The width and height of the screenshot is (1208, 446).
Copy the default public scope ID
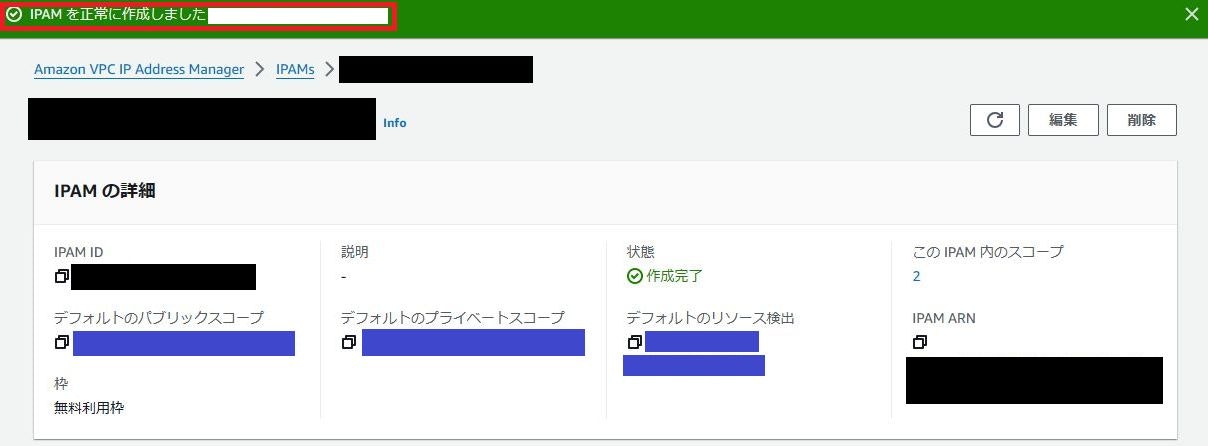tap(62, 342)
